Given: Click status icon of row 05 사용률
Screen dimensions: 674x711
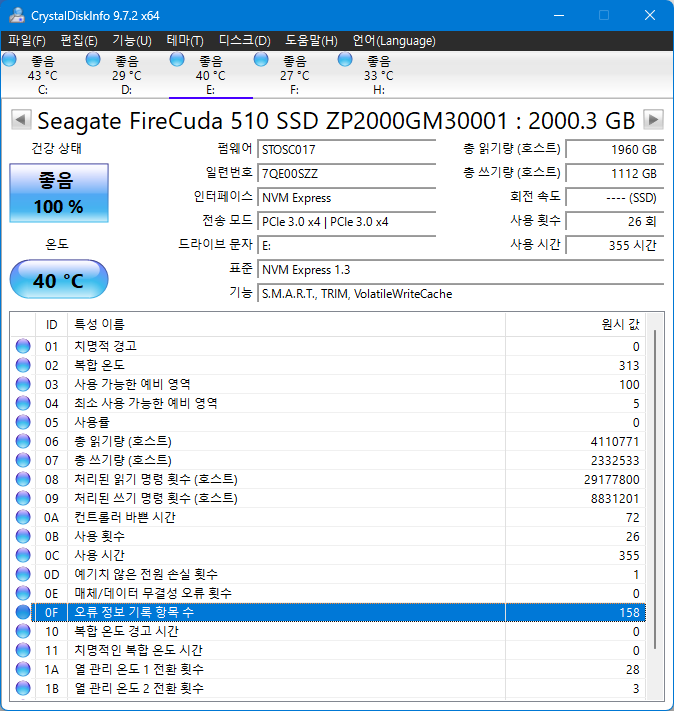Looking at the screenshot, I should [x=23, y=422].
